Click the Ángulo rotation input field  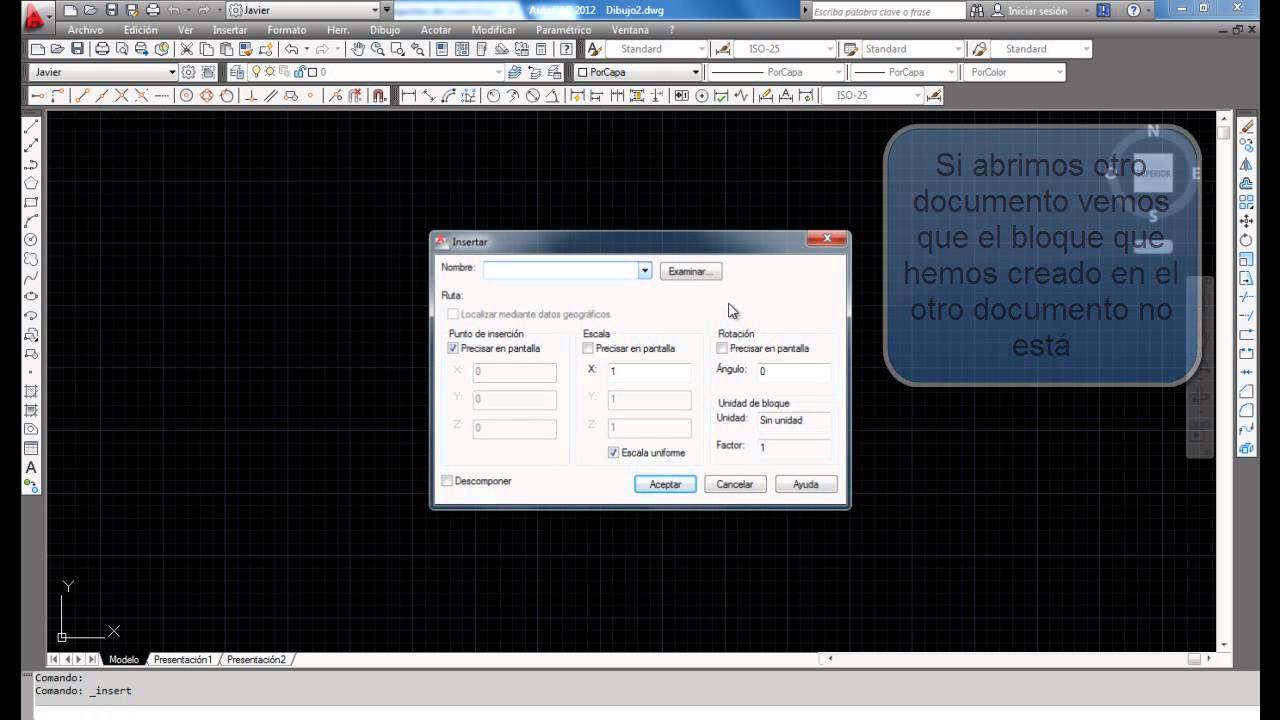pos(793,372)
